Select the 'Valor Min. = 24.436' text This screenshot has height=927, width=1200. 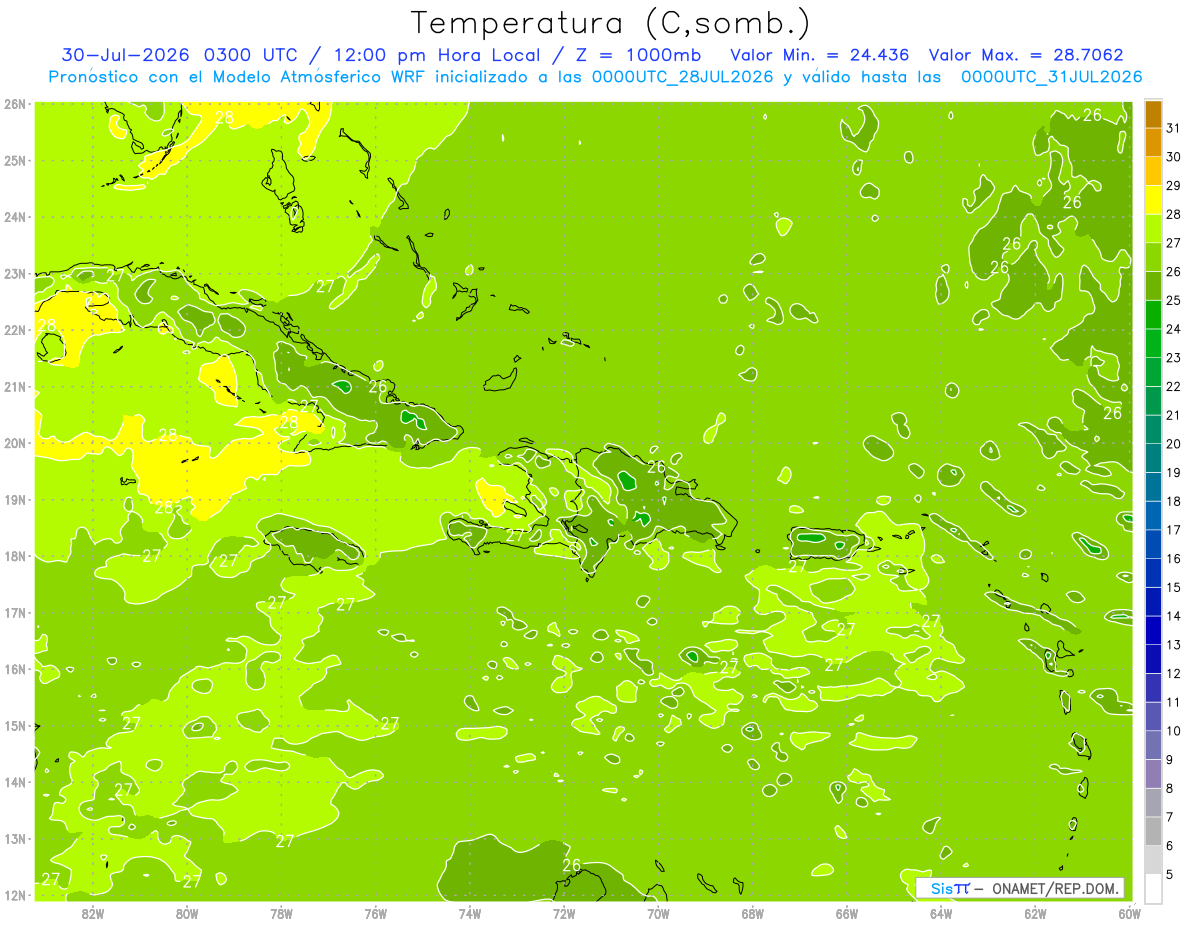(820, 55)
